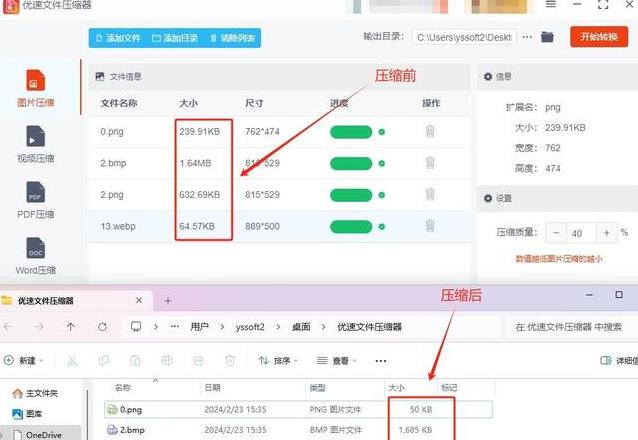Click Rename icon in Explorer toolbar
Screen dimensions: 638x440
tap(167, 361)
